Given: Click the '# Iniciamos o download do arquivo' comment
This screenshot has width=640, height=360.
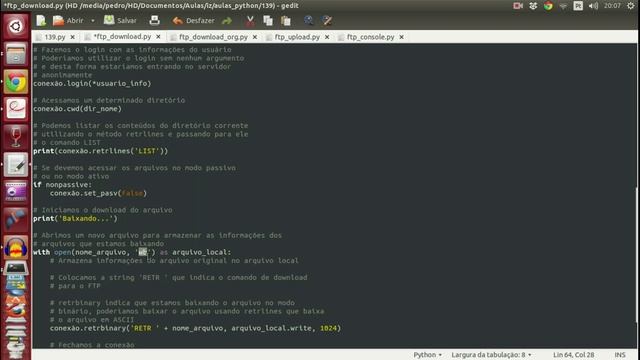Looking at the screenshot, I should pyautogui.click(x=103, y=210).
